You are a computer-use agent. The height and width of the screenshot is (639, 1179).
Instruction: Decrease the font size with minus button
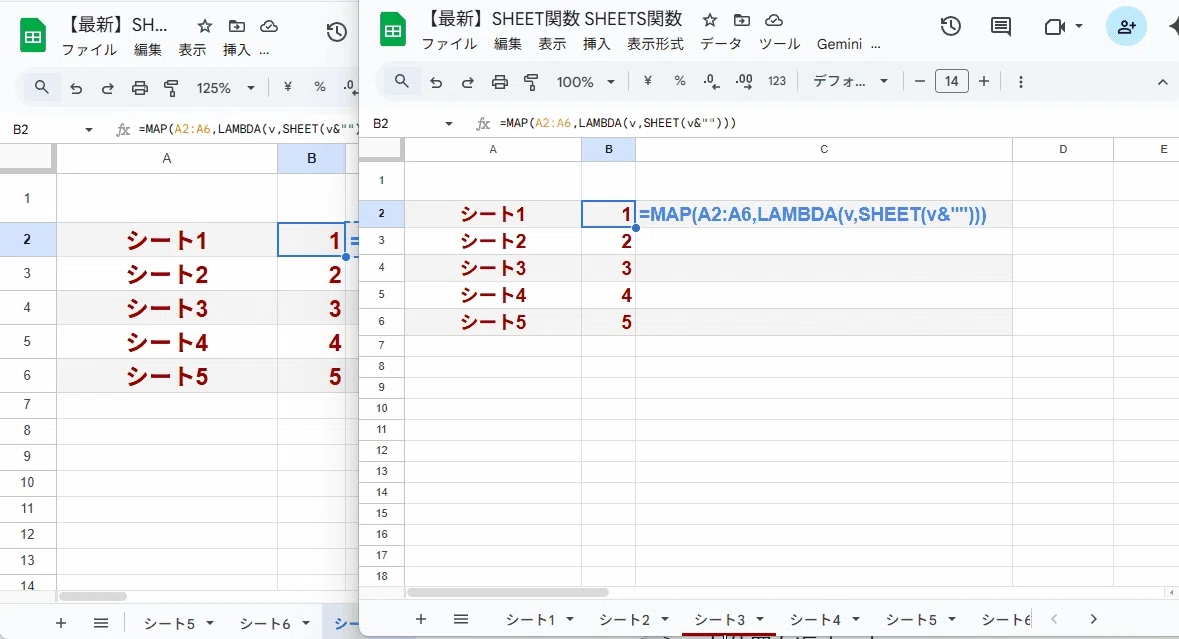click(919, 81)
